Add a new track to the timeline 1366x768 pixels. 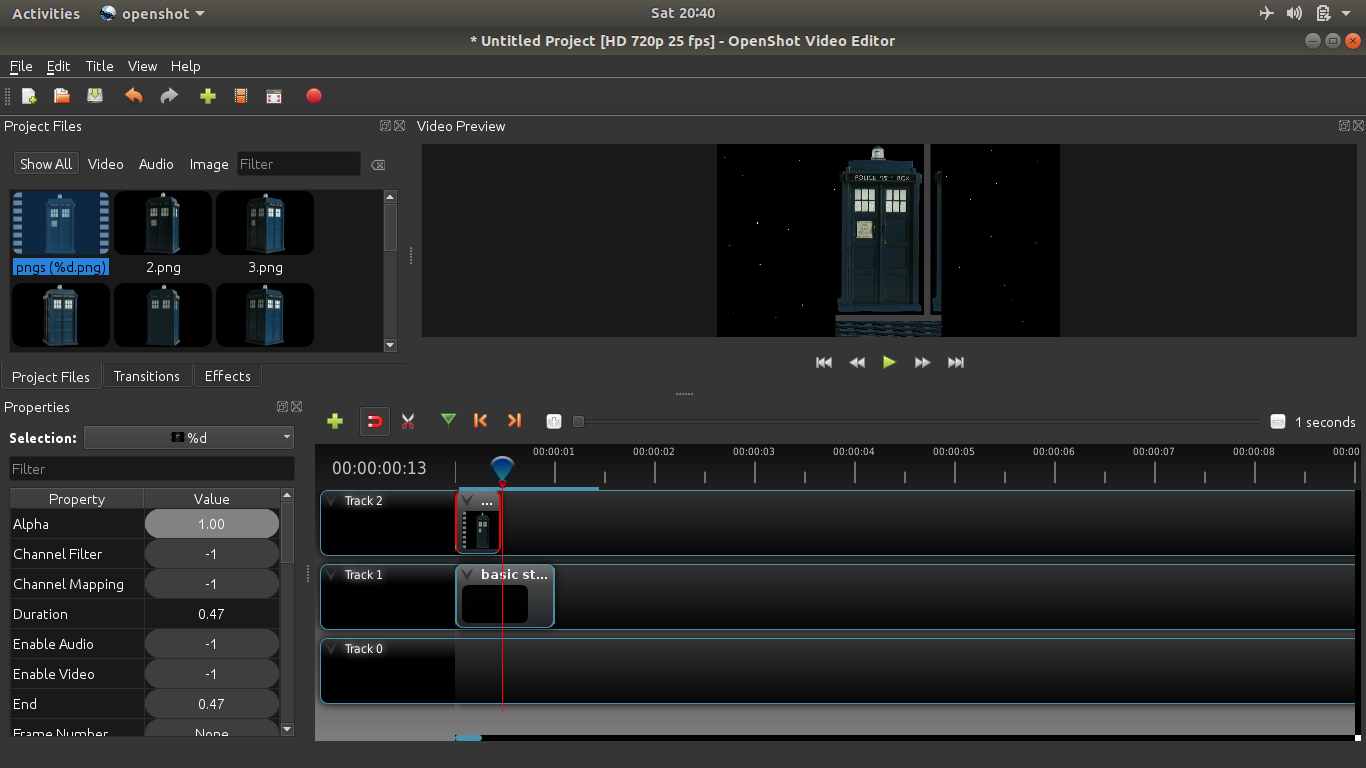(x=335, y=421)
